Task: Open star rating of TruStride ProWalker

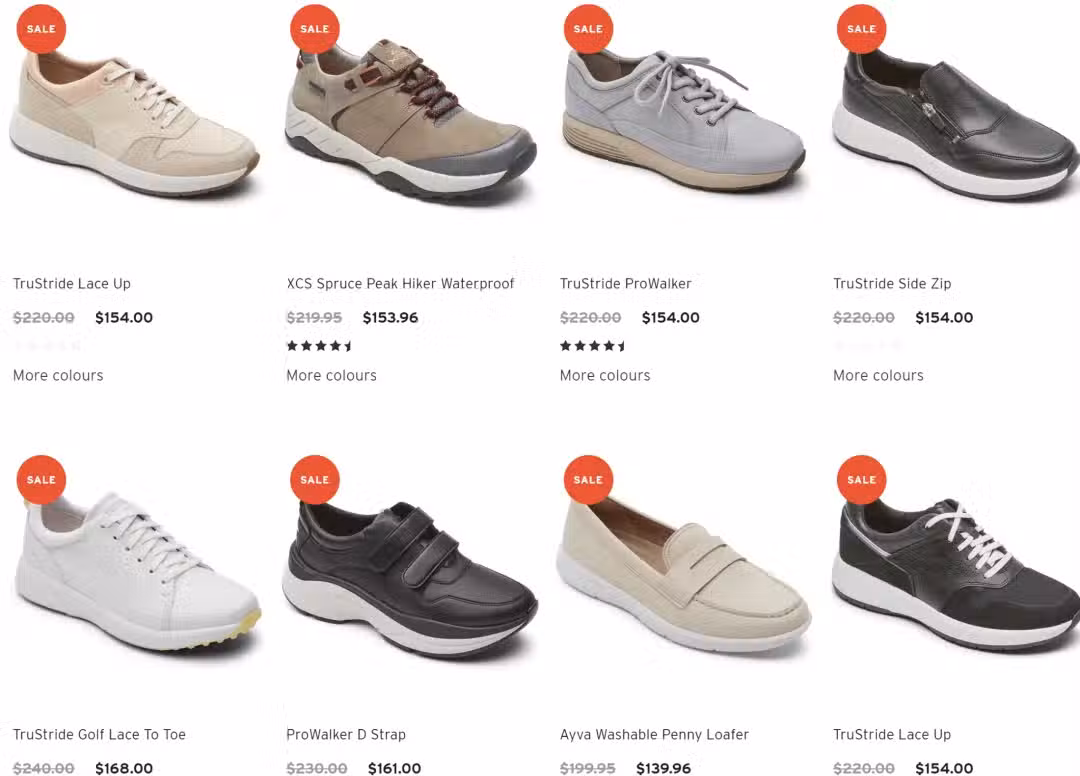Action: click(593, 346)
